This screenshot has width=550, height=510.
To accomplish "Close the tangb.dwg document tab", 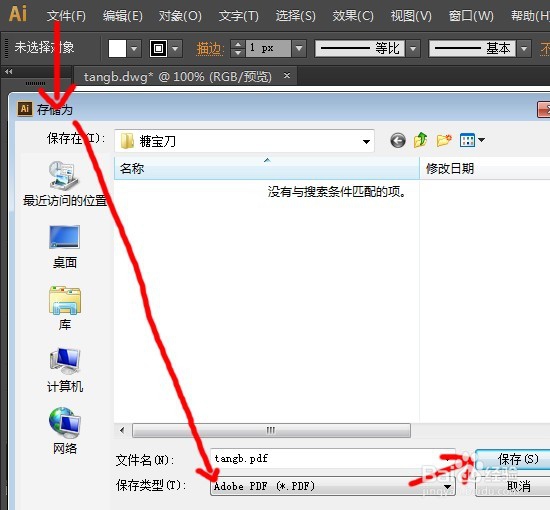I will click(287, 75).
